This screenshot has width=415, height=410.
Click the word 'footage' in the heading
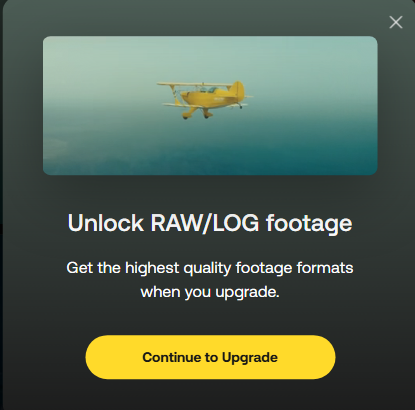click(309, 224)
